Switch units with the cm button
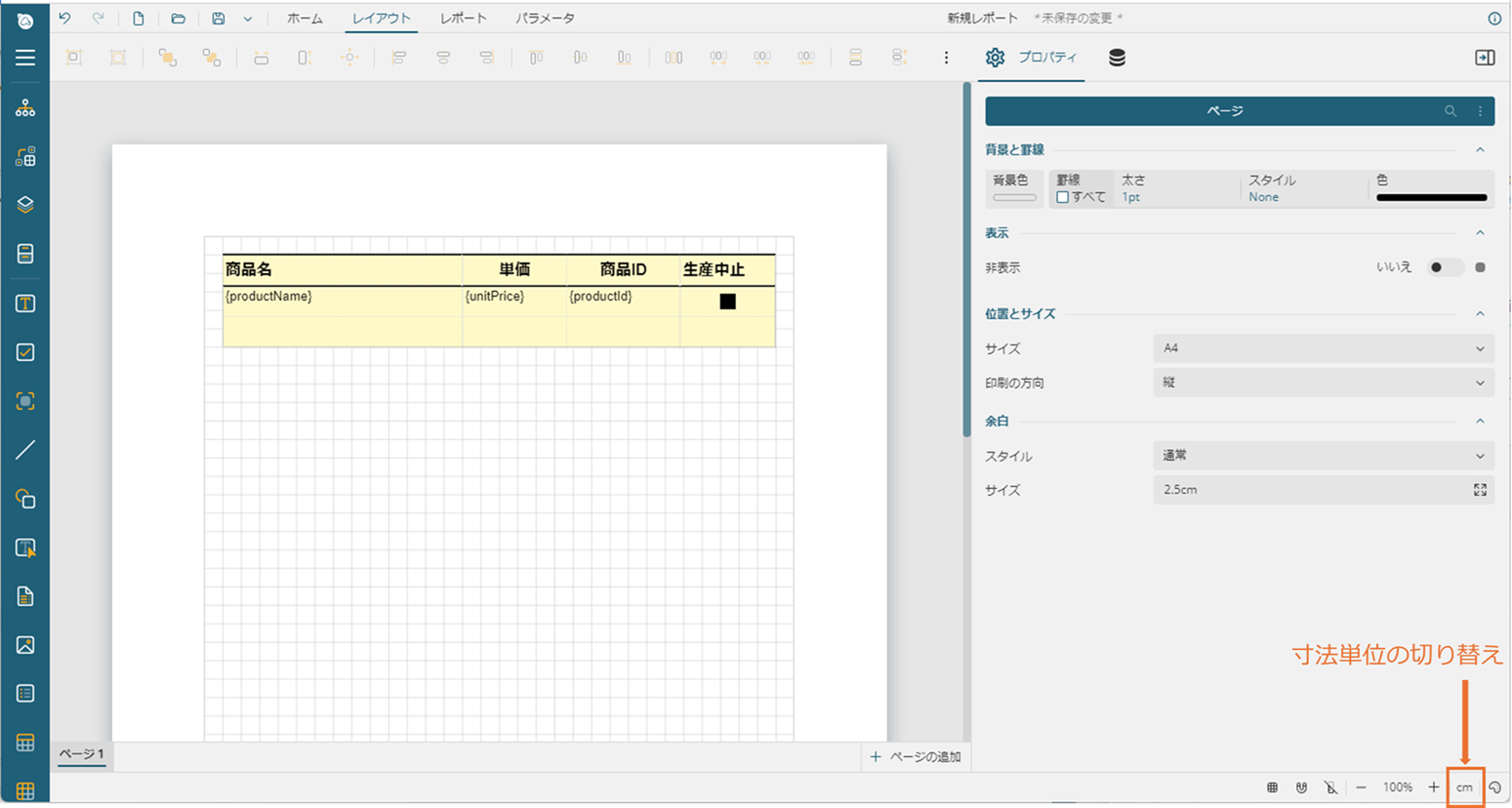1512x808 pixels. pyautogui.click(x=1464, y=787)
